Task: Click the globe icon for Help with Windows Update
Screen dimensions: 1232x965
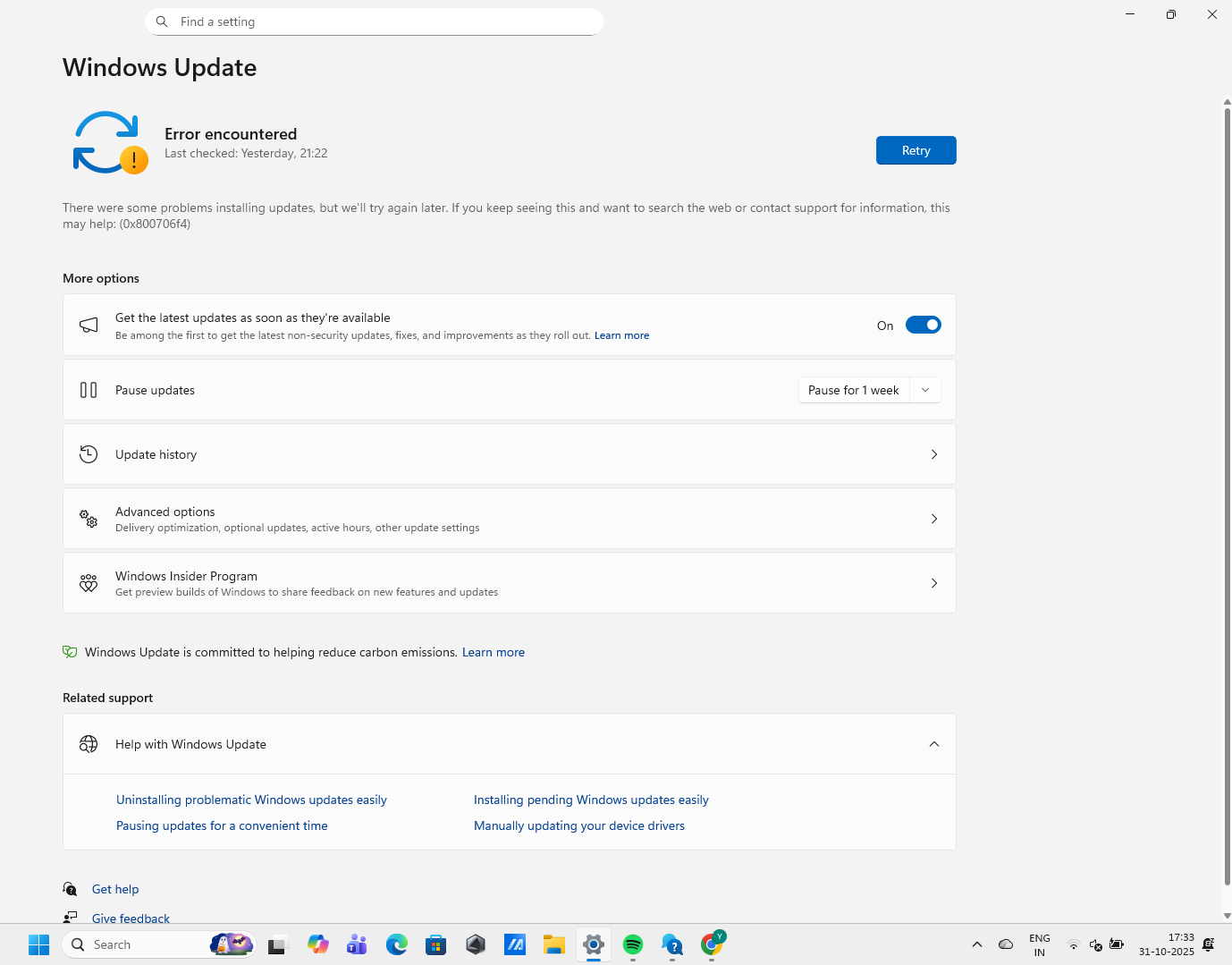Action: click(x=89, y=744)
